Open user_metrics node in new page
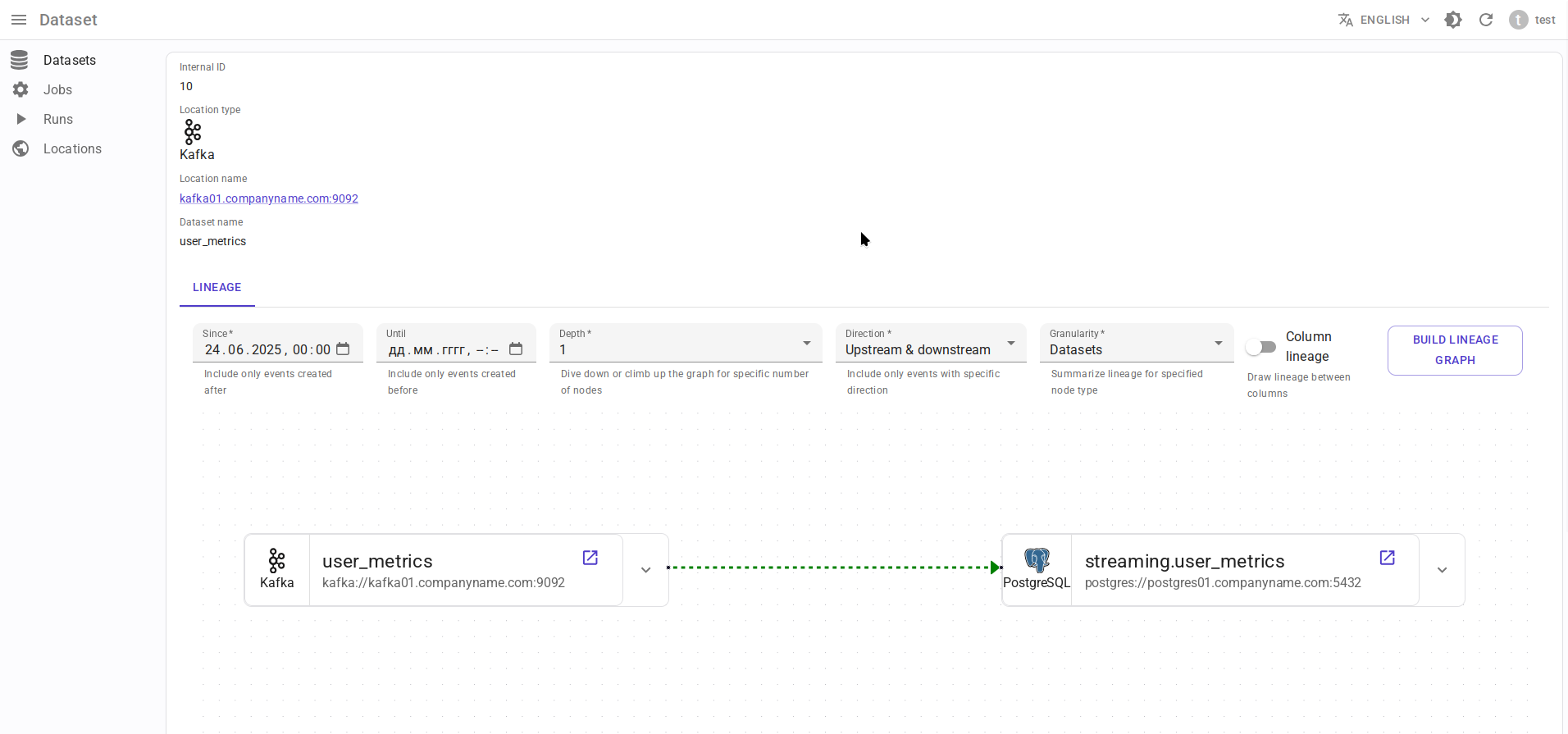This screenshot has height=734, width=1568. click(590, 558)
